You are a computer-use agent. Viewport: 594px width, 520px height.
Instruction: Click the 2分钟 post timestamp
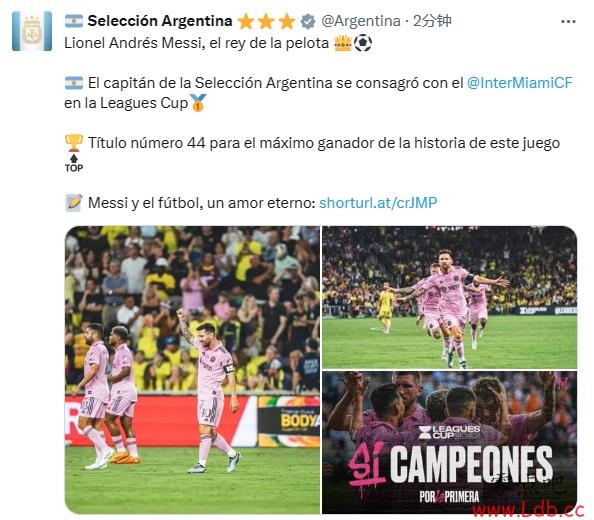432,21
